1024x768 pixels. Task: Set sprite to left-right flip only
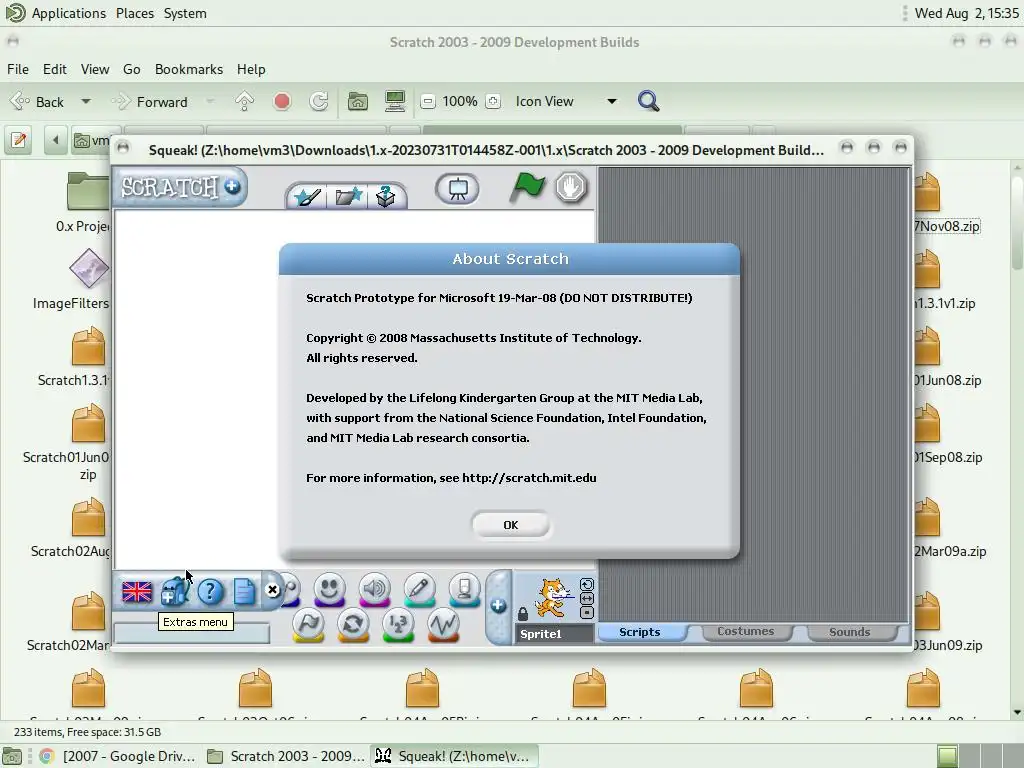pos(586,598)
